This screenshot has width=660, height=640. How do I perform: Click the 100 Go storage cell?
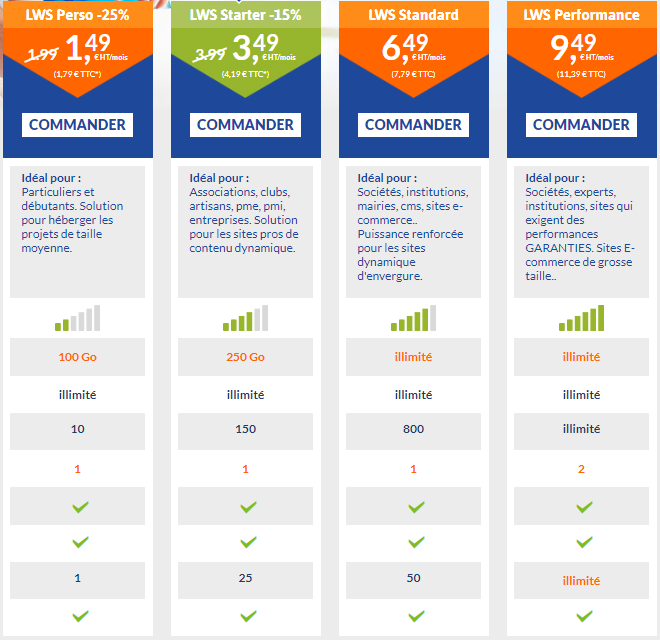pyautogui.click(x=77, y=357)
